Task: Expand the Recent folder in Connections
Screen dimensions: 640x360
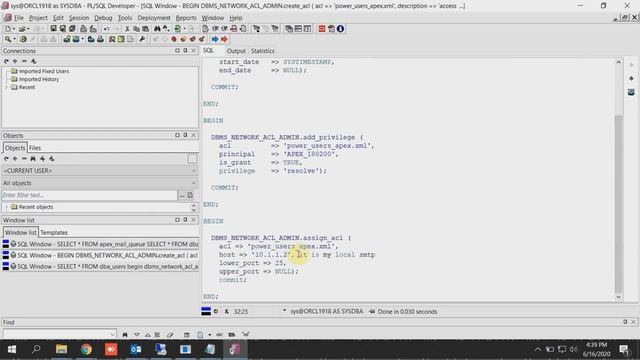Action: [x=6, y=87]
